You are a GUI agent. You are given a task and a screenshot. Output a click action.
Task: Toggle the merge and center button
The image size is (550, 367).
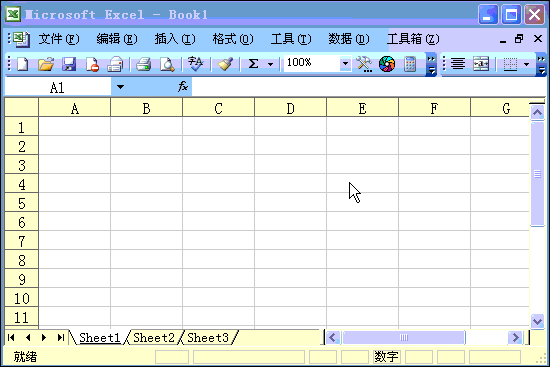pyautogui.click(x=481, y=64)
